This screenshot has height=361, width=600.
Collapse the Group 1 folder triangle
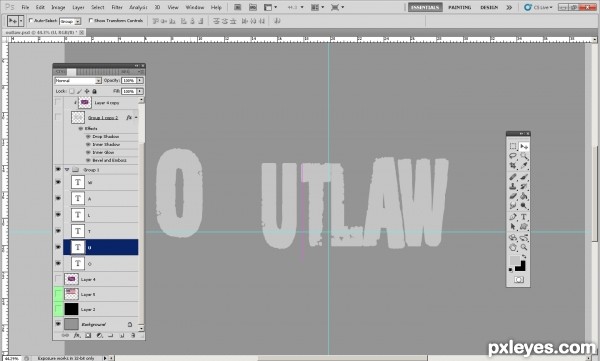[x=67, y=169]
